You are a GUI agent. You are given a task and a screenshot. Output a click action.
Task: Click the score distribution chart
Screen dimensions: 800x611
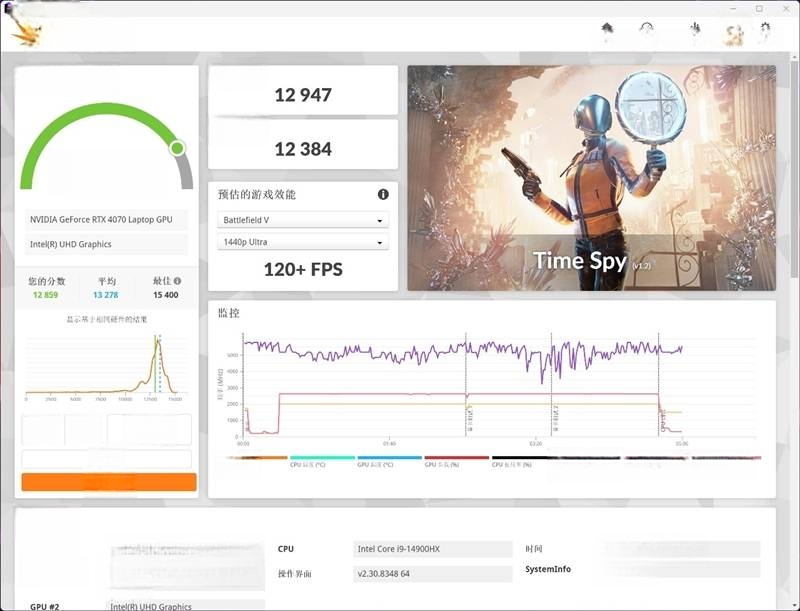coord(107,366)
